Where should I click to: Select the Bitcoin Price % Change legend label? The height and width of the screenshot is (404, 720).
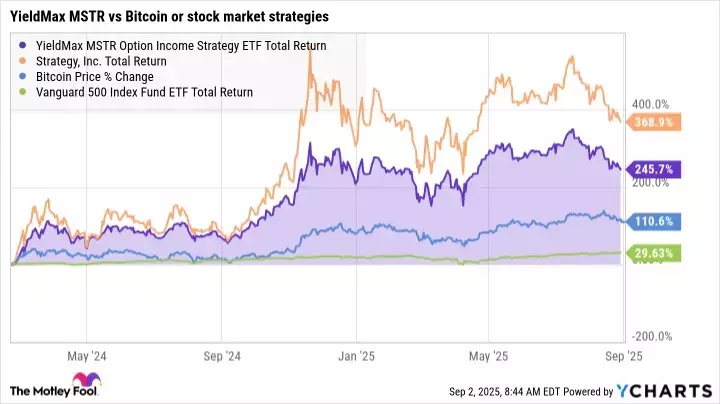(98, 76)
